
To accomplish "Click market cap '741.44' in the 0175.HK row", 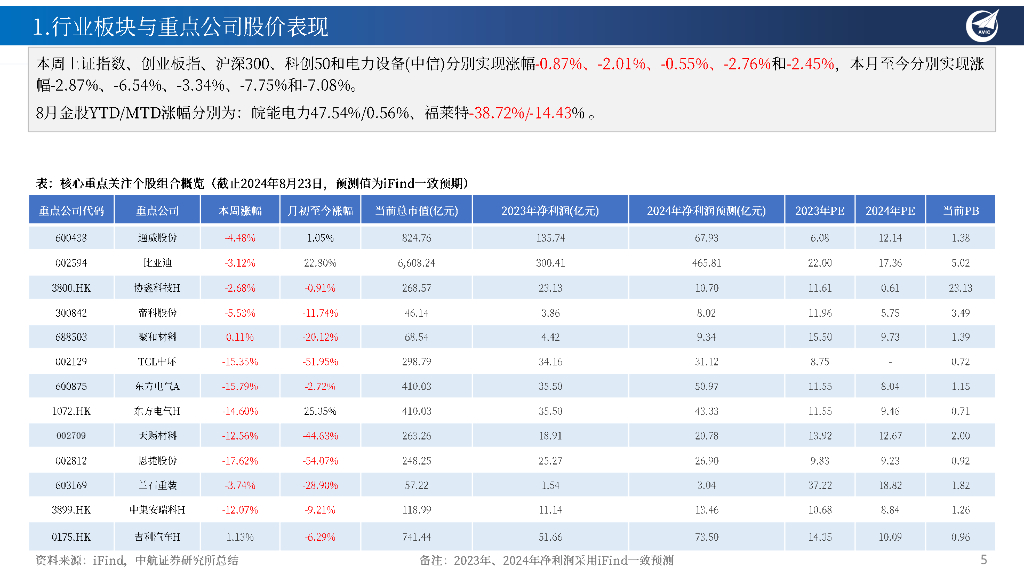I will (x=417, y=537).
